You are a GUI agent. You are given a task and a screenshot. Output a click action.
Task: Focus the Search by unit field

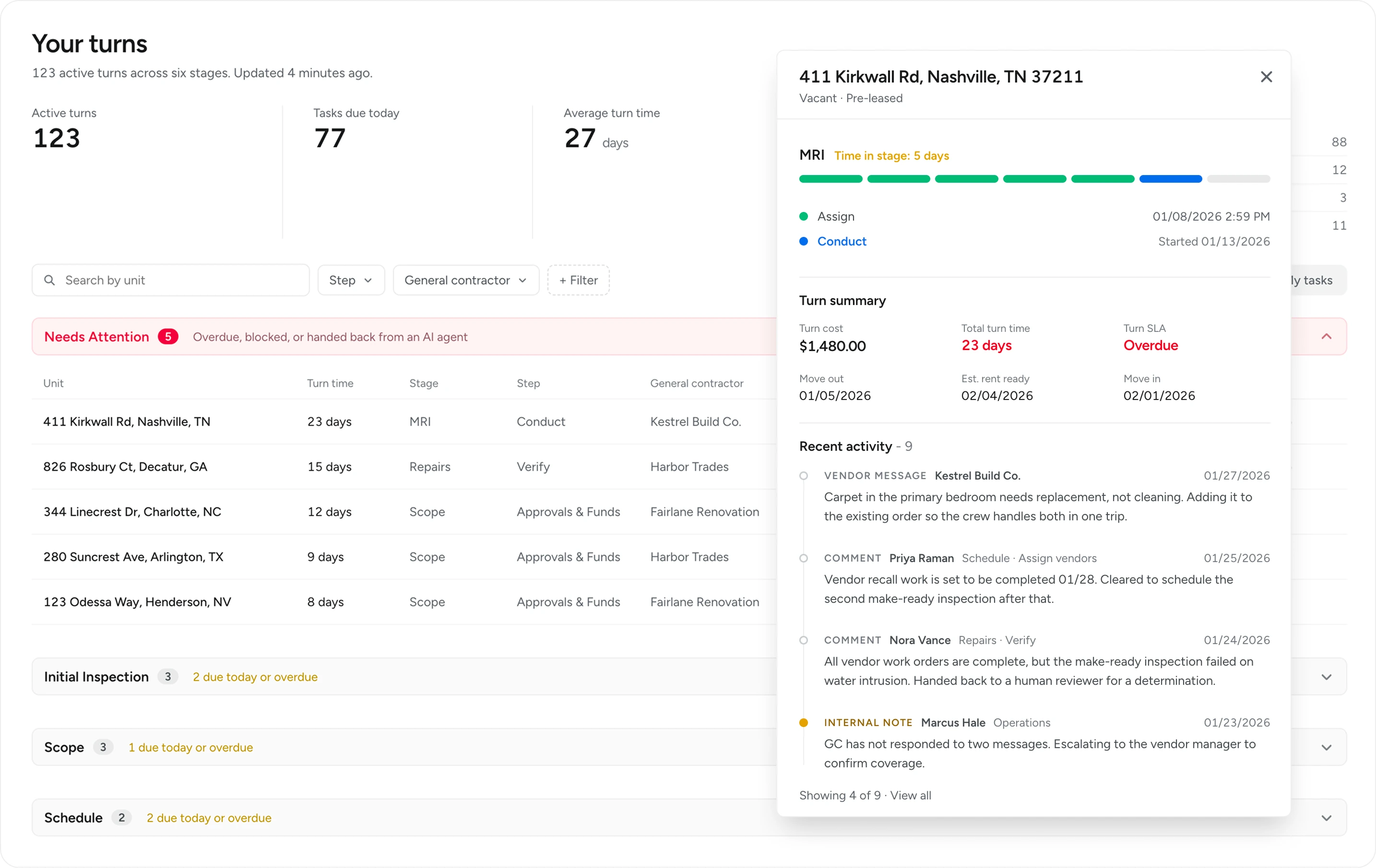170,281
